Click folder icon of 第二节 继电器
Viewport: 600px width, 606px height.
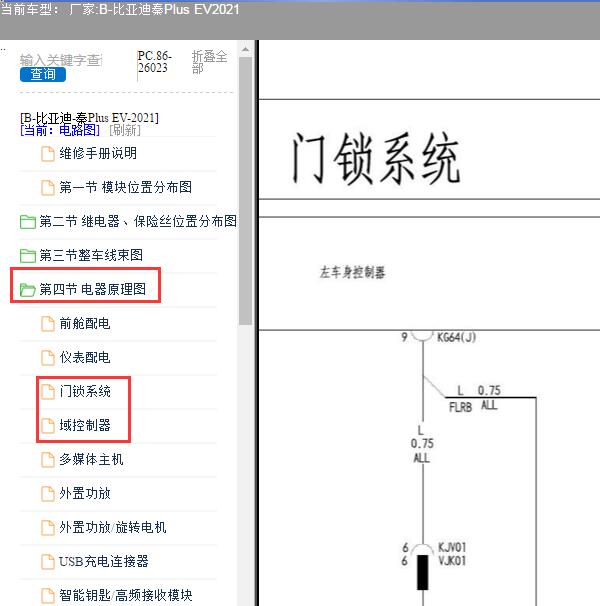(28, 222)
